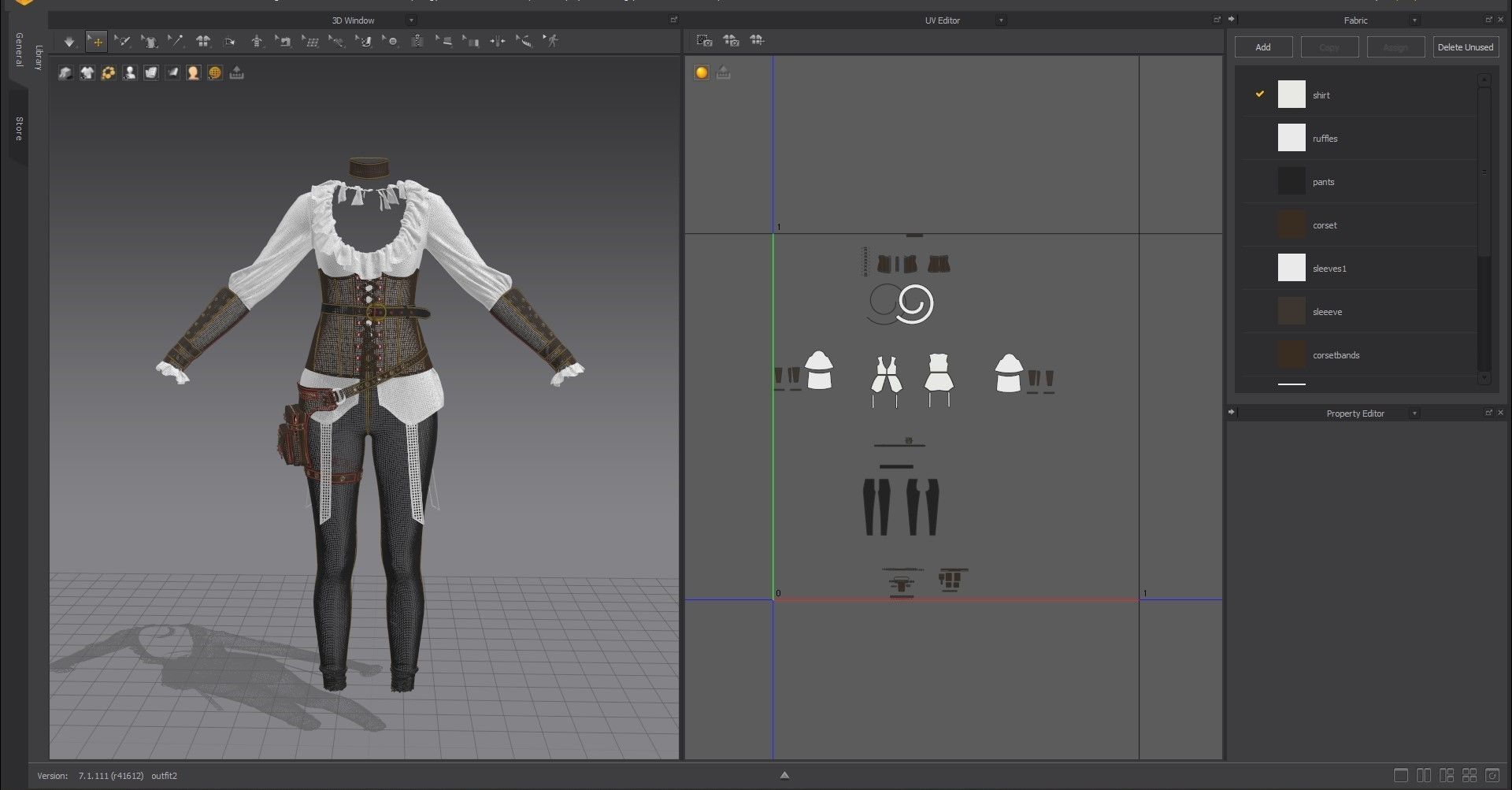Toggle the garment surface display cube
Image resolution: width=1512 pixels, height=790 pixels.
pyautogui.click(x=66, y=72)
